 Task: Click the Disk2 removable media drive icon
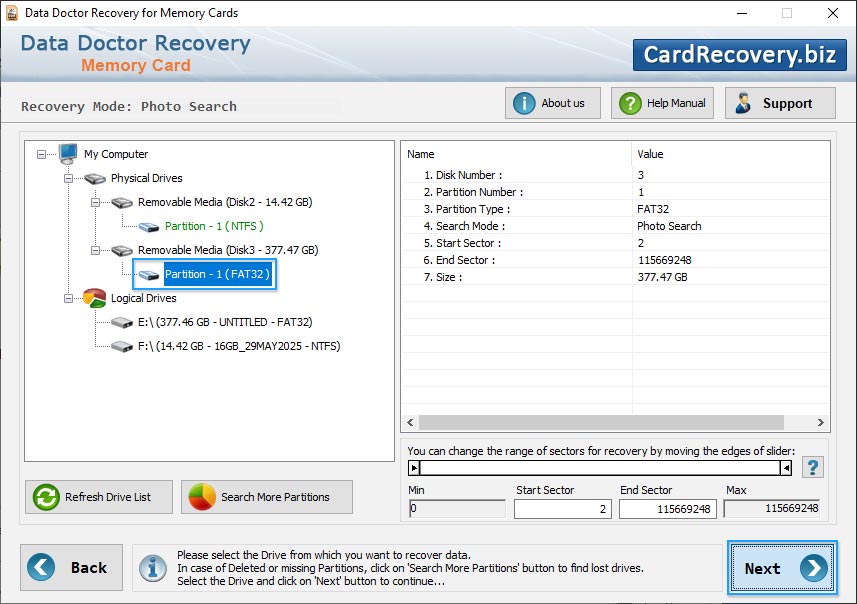(x=122, y=202)
